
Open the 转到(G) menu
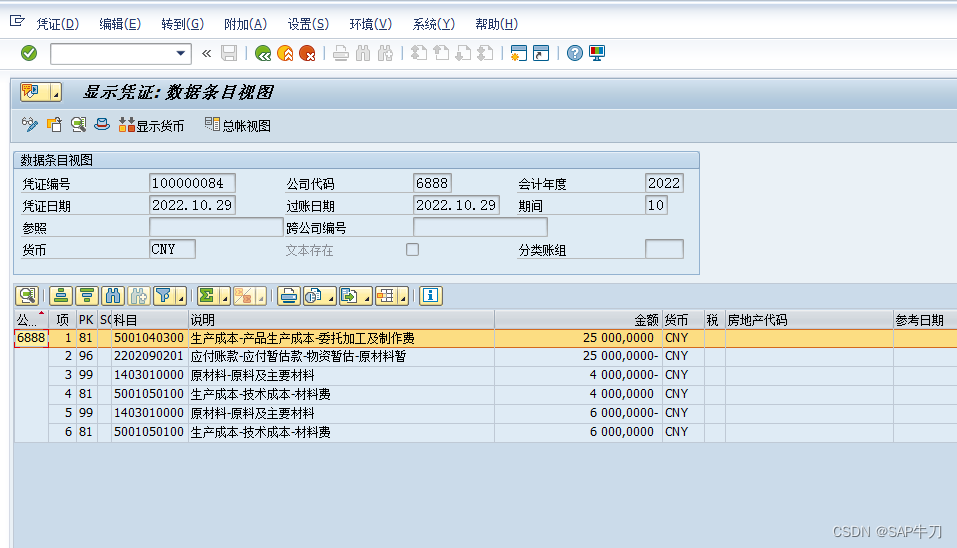[x=182, y=24]
